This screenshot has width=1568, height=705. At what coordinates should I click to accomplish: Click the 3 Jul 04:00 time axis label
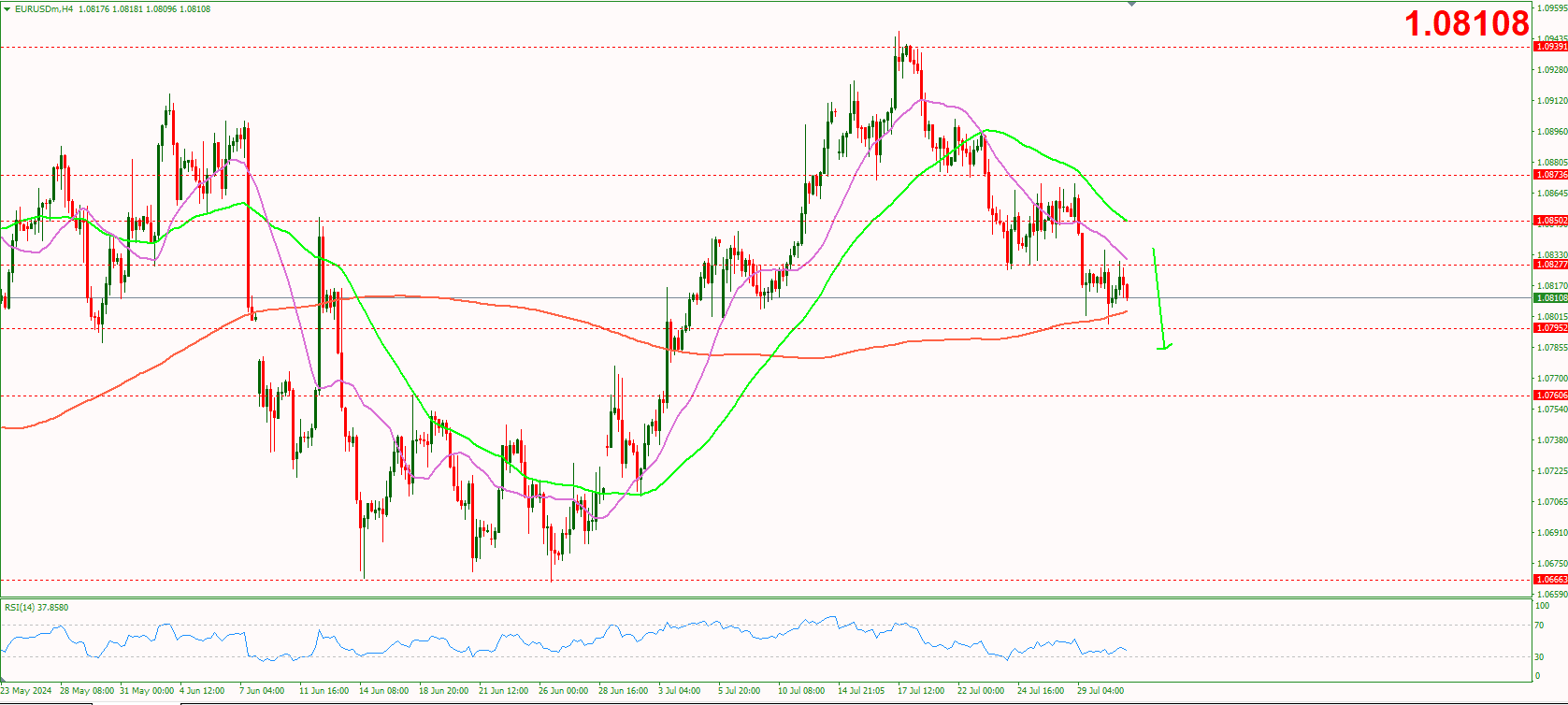(x=679, y=691)
